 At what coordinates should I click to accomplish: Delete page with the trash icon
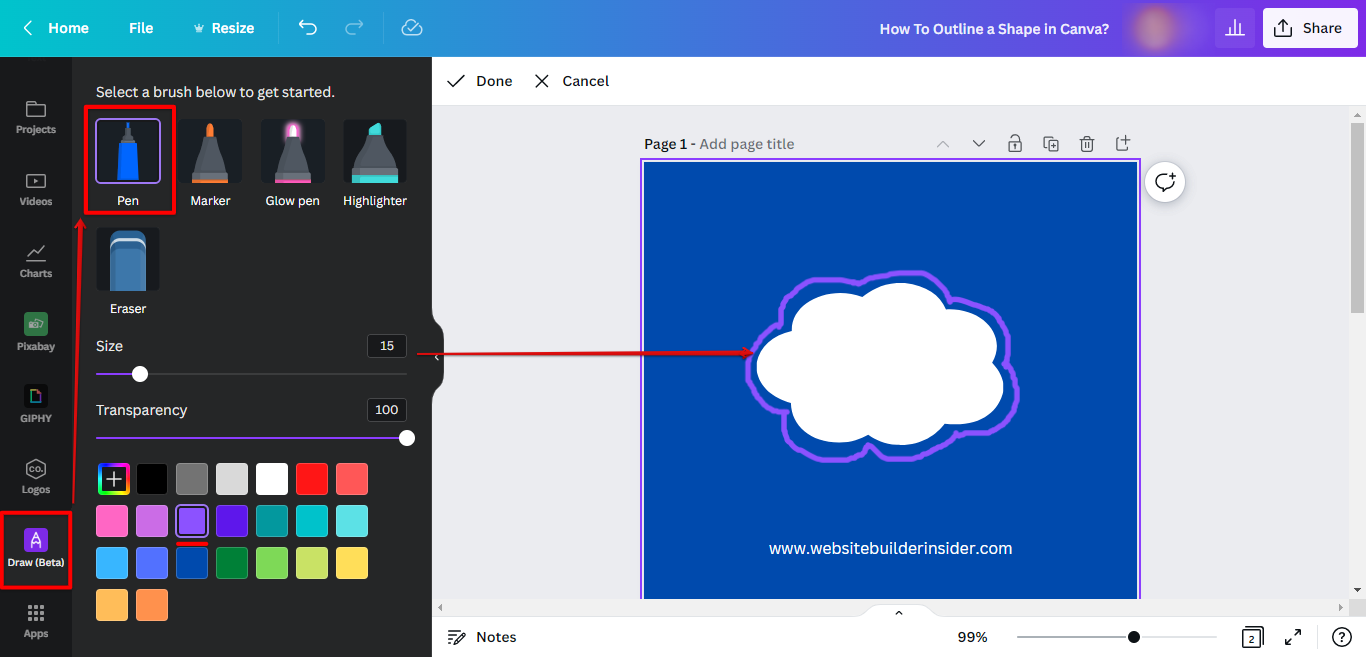tap(1087, 144)
